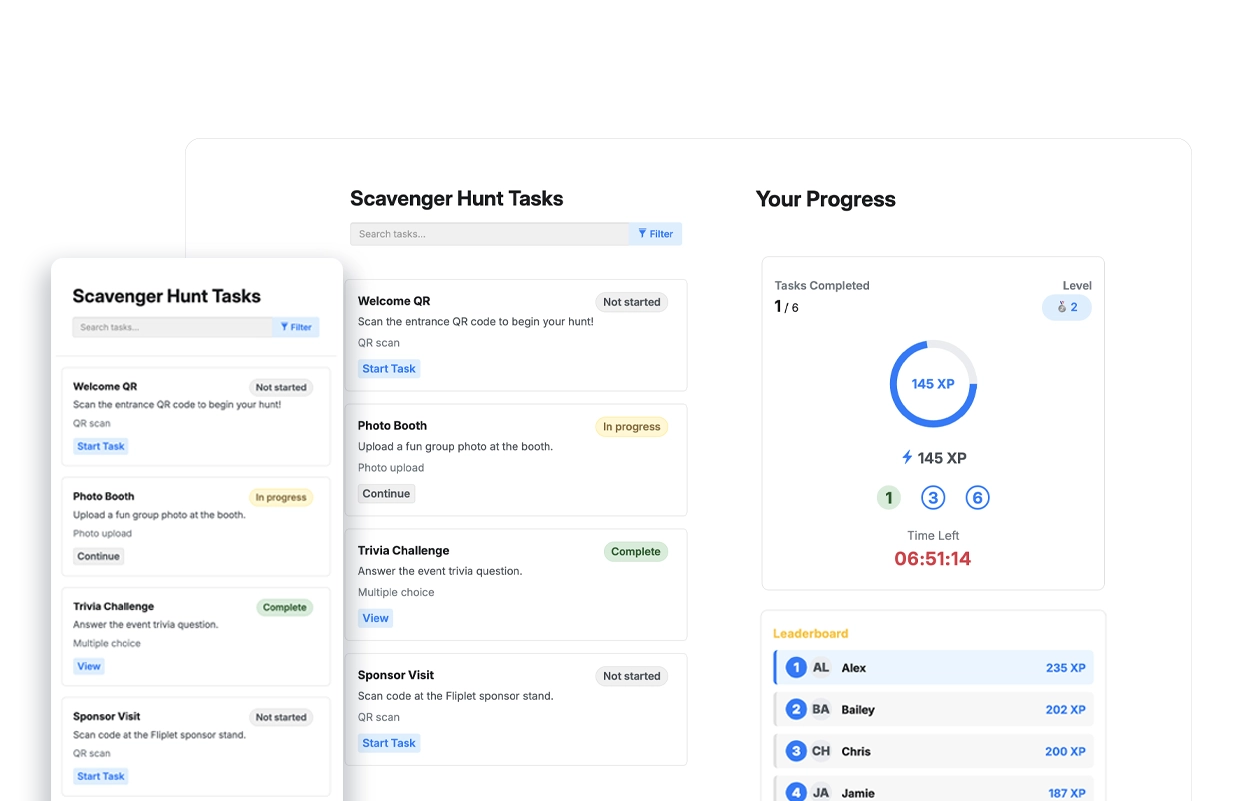Screen dimensions: 1246x801
Task: Click the Complete badge in the mobile card
Action: pos(285,607)
